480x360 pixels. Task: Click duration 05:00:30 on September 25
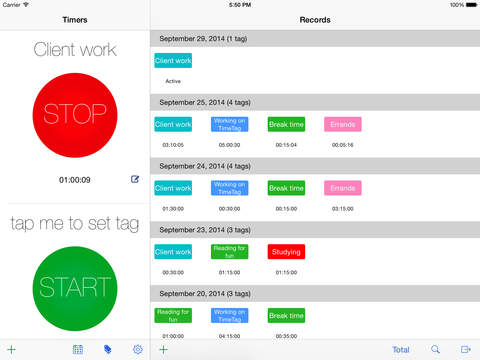point(230,145)
